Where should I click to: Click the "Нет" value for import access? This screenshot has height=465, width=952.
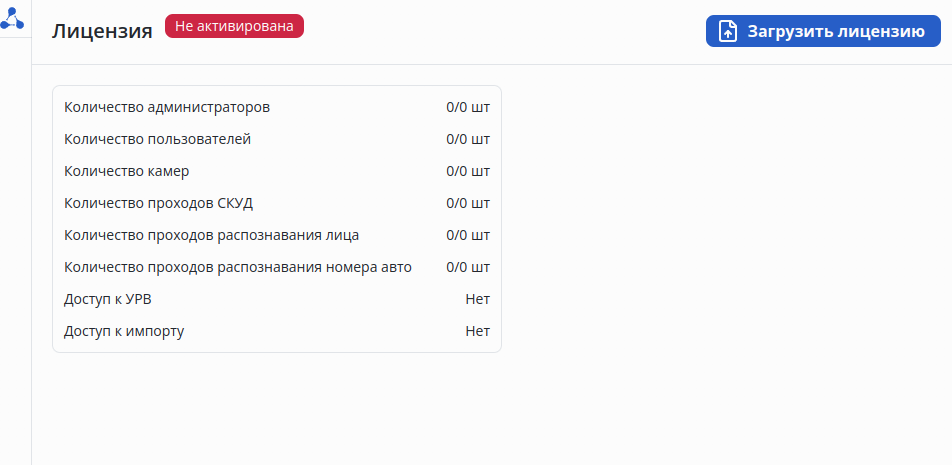[x=477, y=331]
